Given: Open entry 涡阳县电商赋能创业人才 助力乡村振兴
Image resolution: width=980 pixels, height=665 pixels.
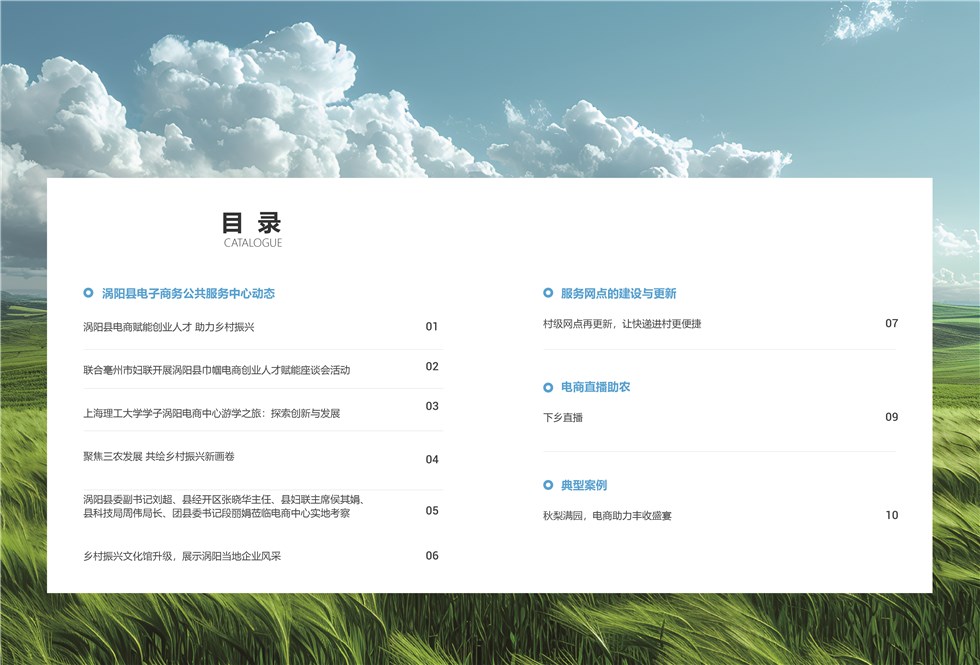Looking at the screenshot, I should pyautogui.click(x=169, y=327).
